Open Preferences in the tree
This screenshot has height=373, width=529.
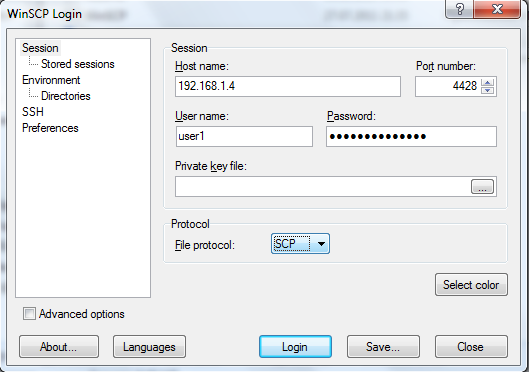[50, 128]
